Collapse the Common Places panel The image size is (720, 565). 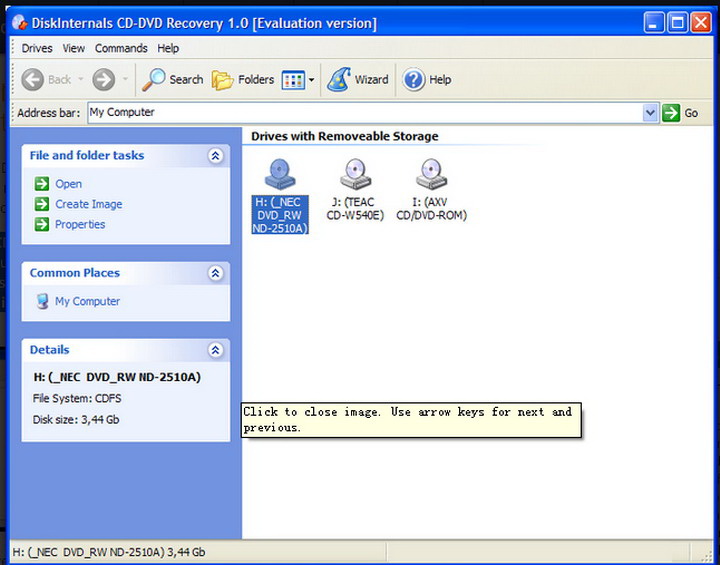click(215, 273)
